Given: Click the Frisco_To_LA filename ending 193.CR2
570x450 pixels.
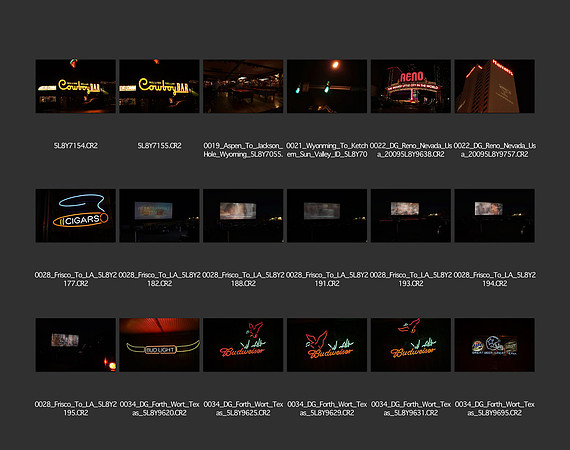Looking at the screenshot, I should click(x=411, y=279).
